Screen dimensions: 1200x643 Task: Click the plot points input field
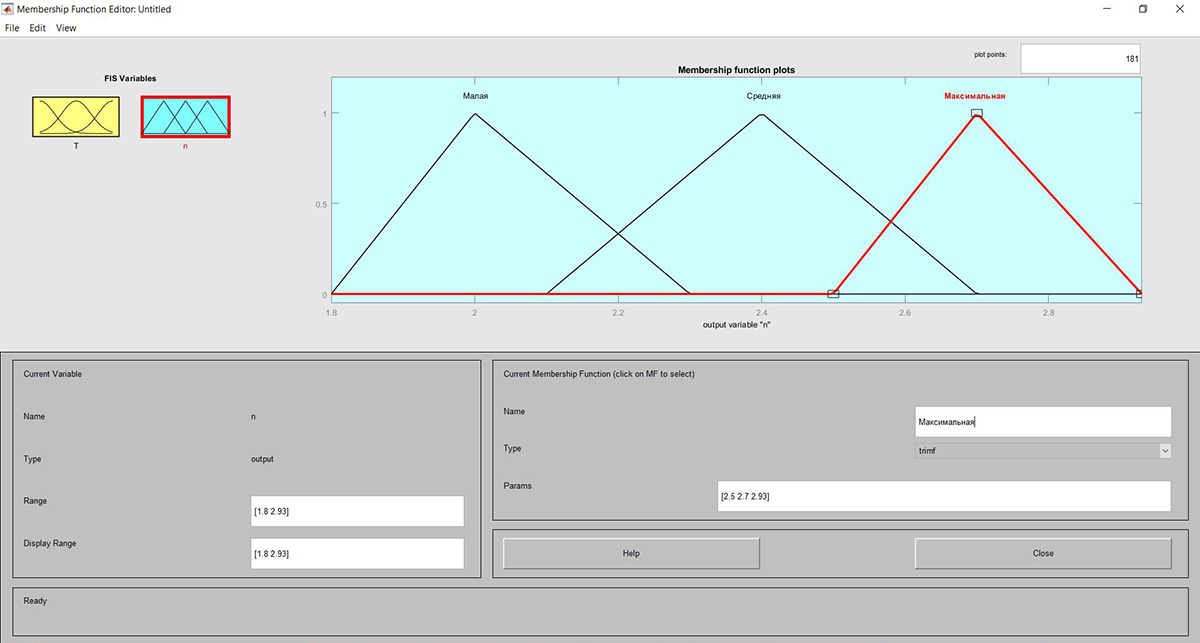(x=1080, y=59)
